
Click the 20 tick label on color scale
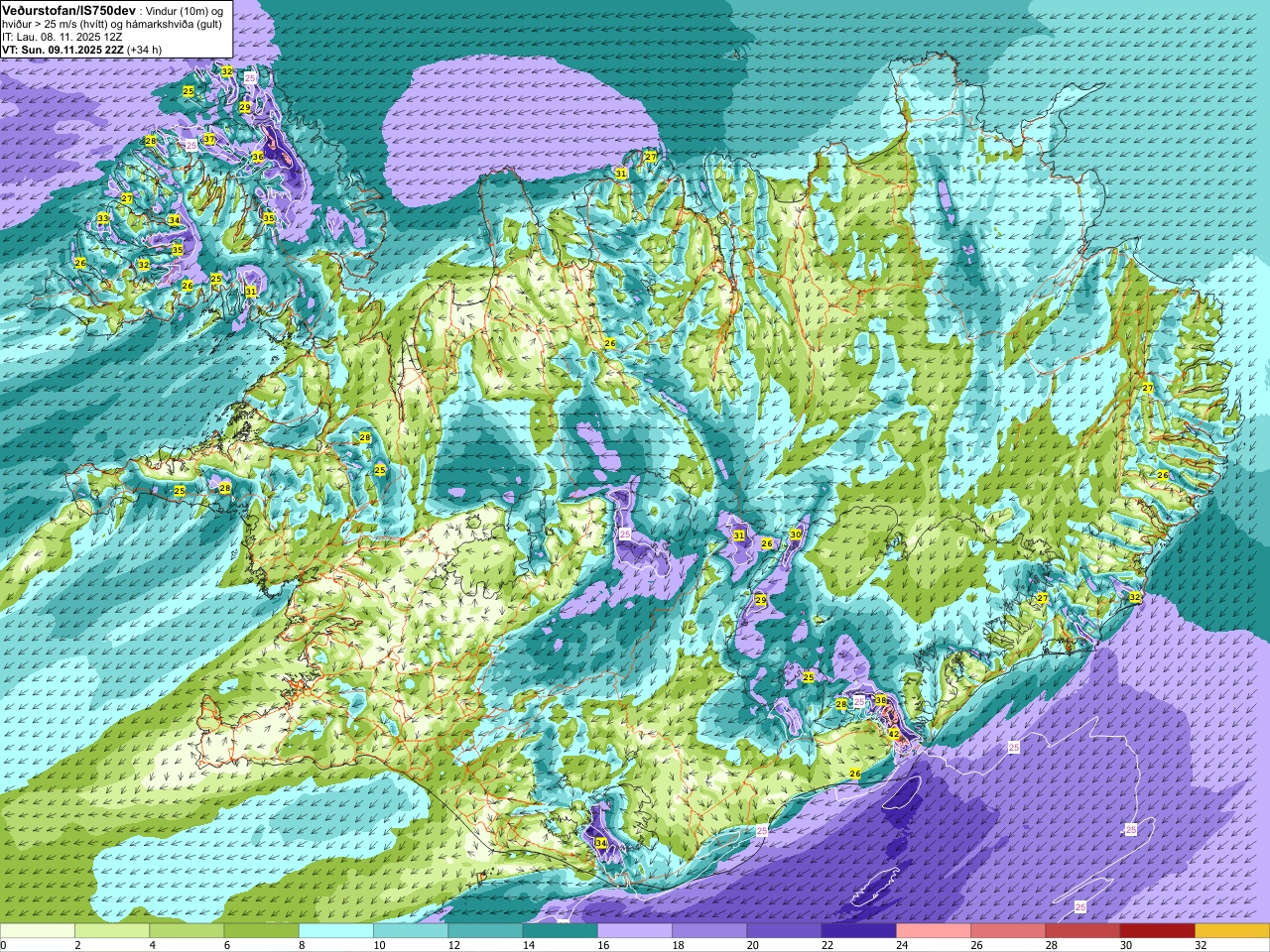753,945
